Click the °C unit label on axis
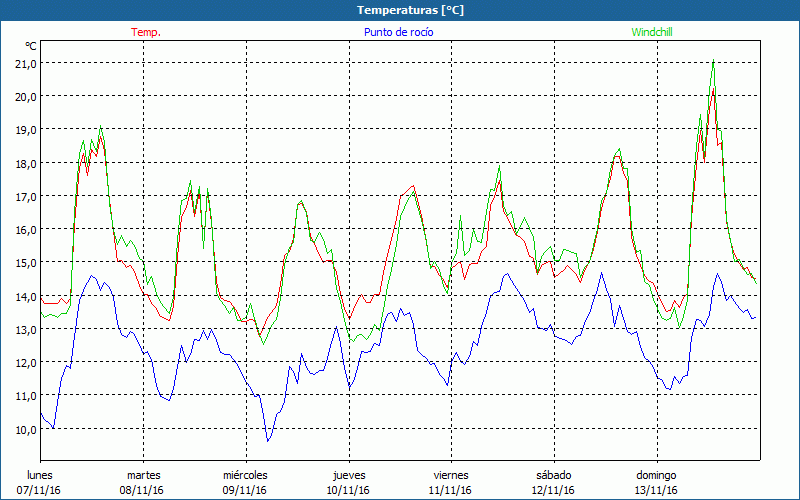This screenshot has height=500, width=800. (31, 46)
